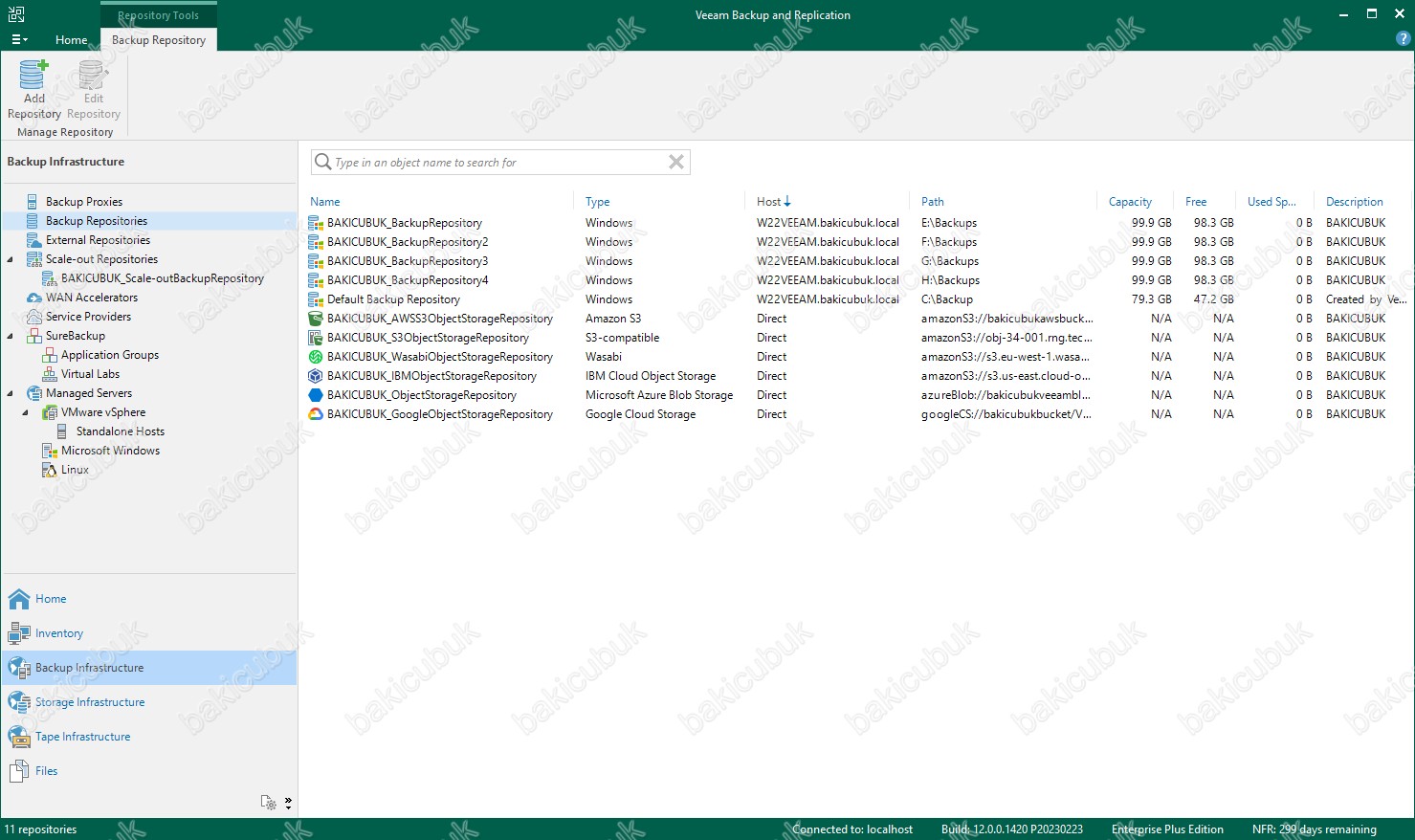Toggle sort on Host column header
Viewport: 1415px width, 840px height.
pyautogui.click(x=773, y=202)
